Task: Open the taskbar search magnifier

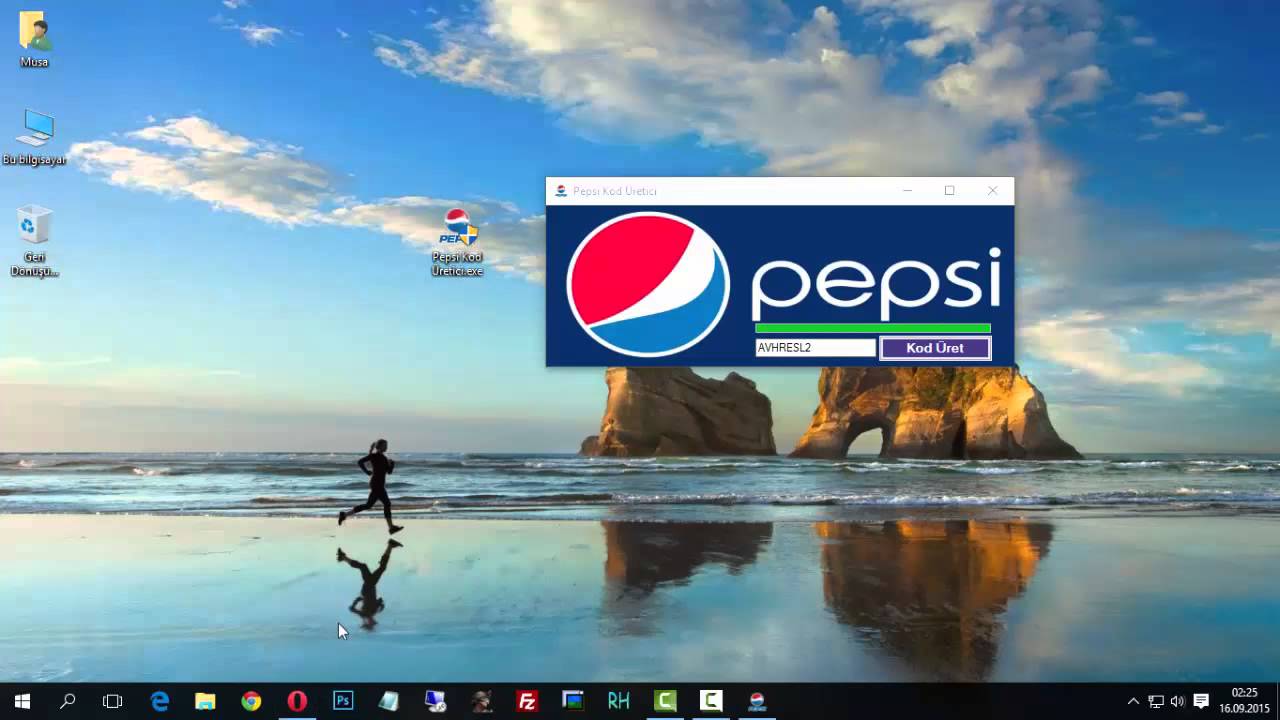Action: 68,701
